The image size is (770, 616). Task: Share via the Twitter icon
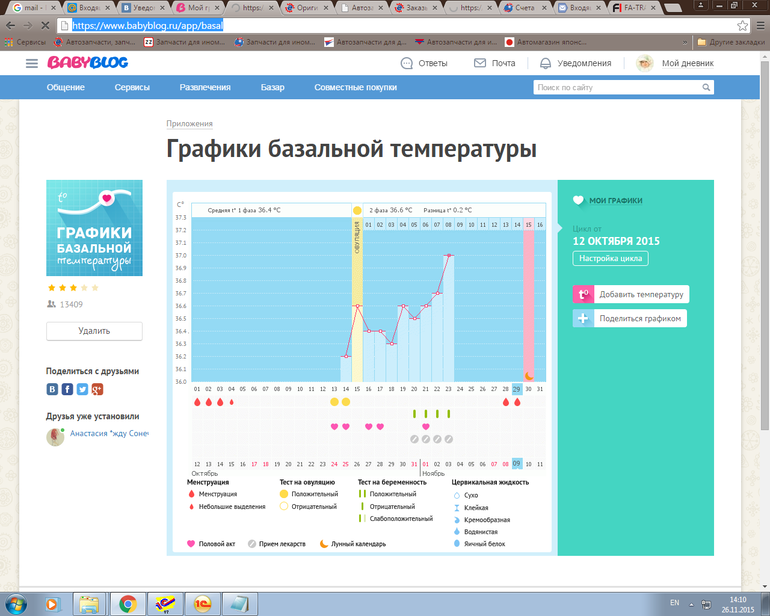pyautogui.click(x=82, y=389)
